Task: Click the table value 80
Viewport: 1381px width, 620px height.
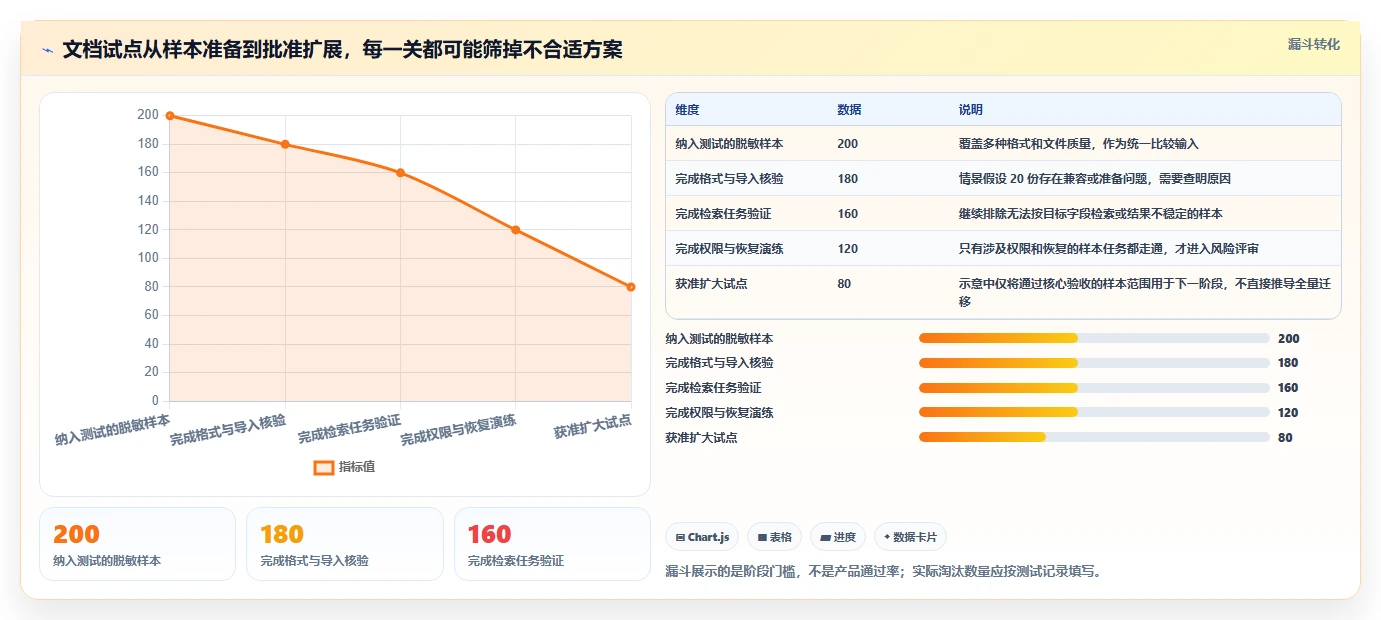Action: [844, 284]
